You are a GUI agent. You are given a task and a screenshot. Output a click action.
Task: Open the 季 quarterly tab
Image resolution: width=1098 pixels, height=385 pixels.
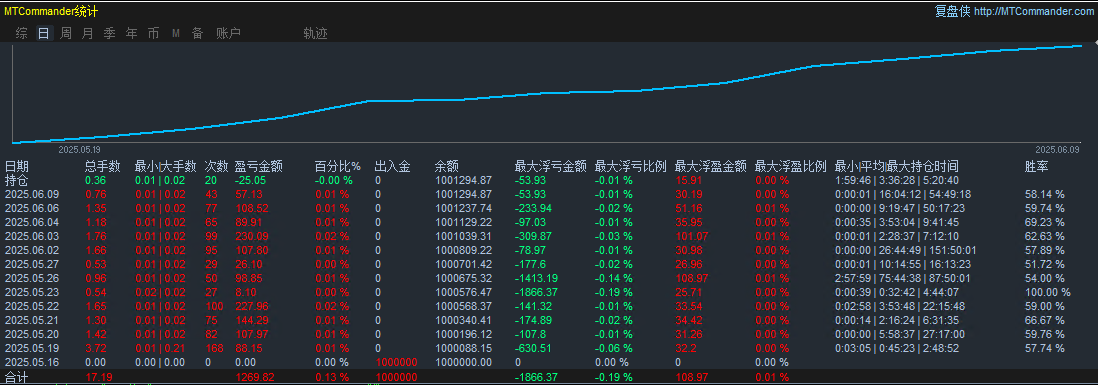click(x=109, y=33)
